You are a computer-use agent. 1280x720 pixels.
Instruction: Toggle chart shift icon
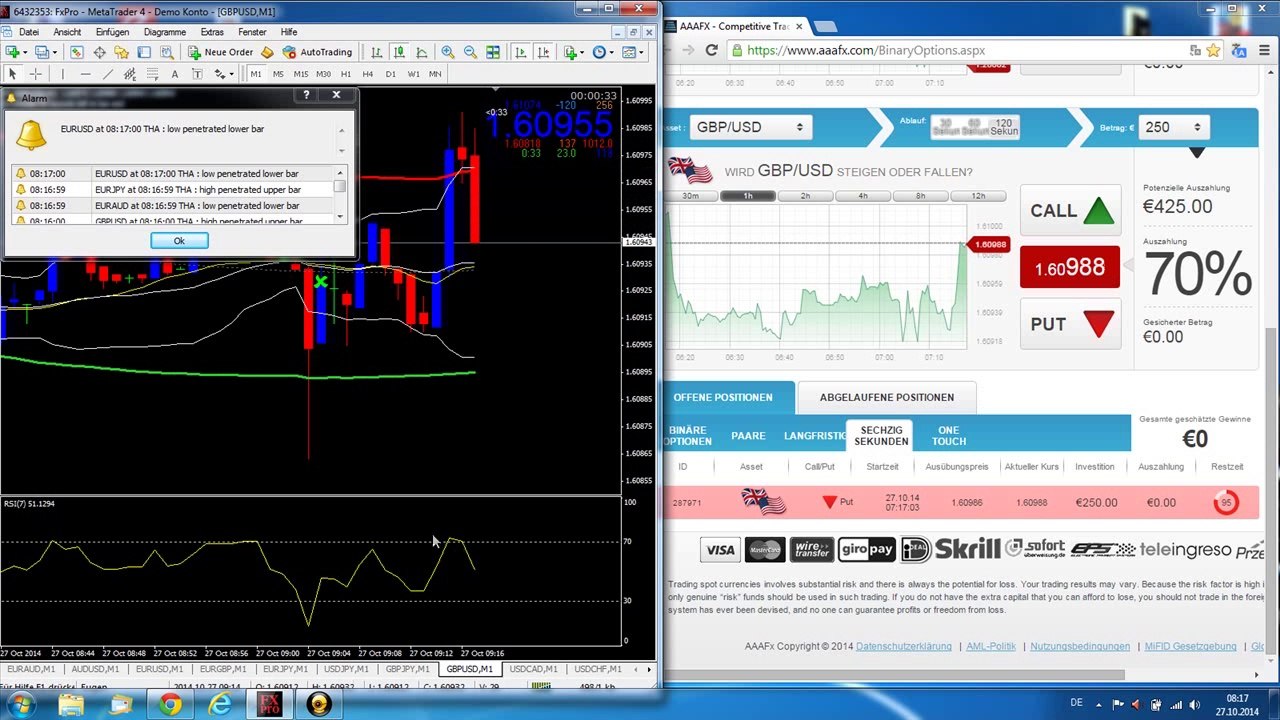point(543,52)
